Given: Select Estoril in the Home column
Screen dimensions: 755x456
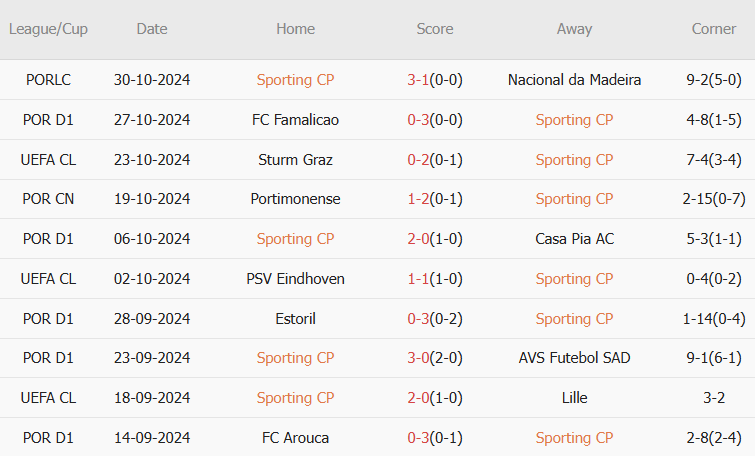Looking at the screenshot, I should (295, 319).
